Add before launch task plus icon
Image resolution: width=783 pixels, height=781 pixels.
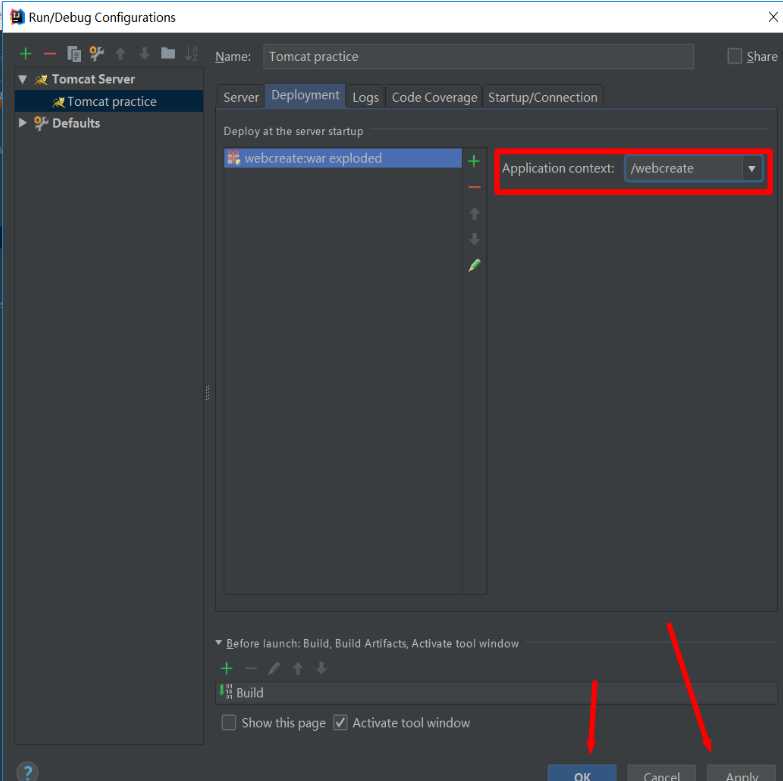226,668
